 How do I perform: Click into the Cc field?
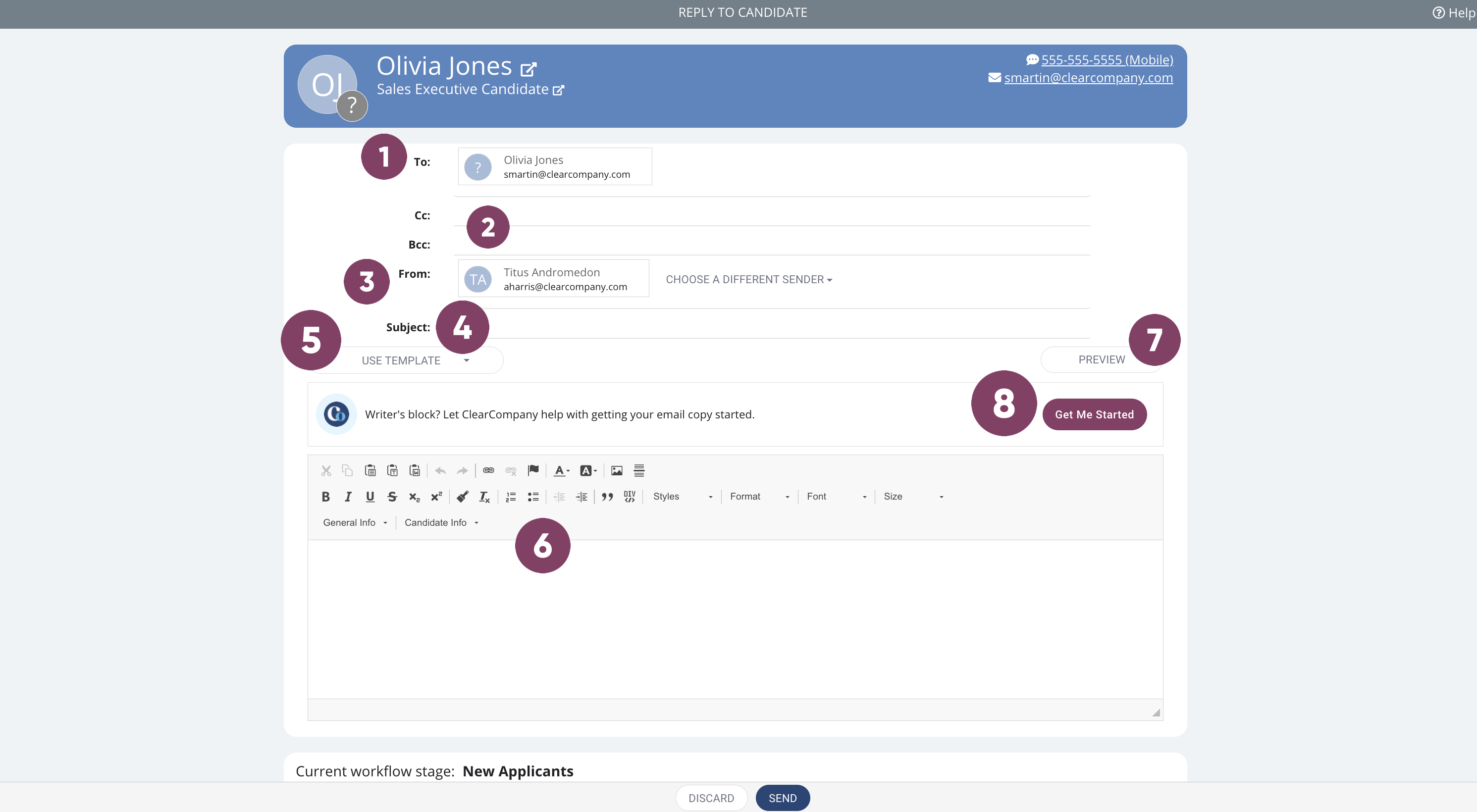(771, 215)
